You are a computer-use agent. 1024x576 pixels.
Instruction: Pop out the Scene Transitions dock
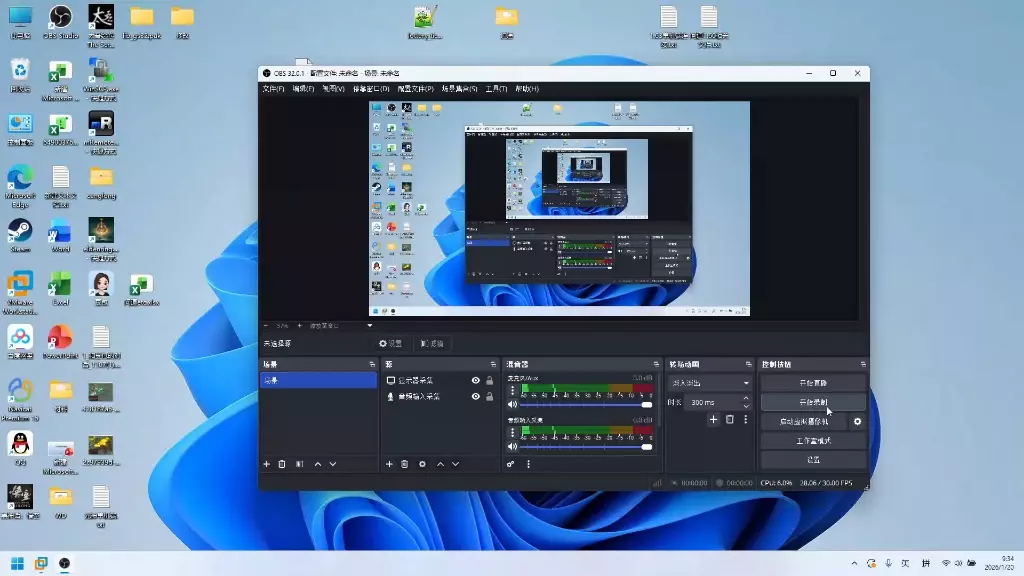tap(748, 364)
